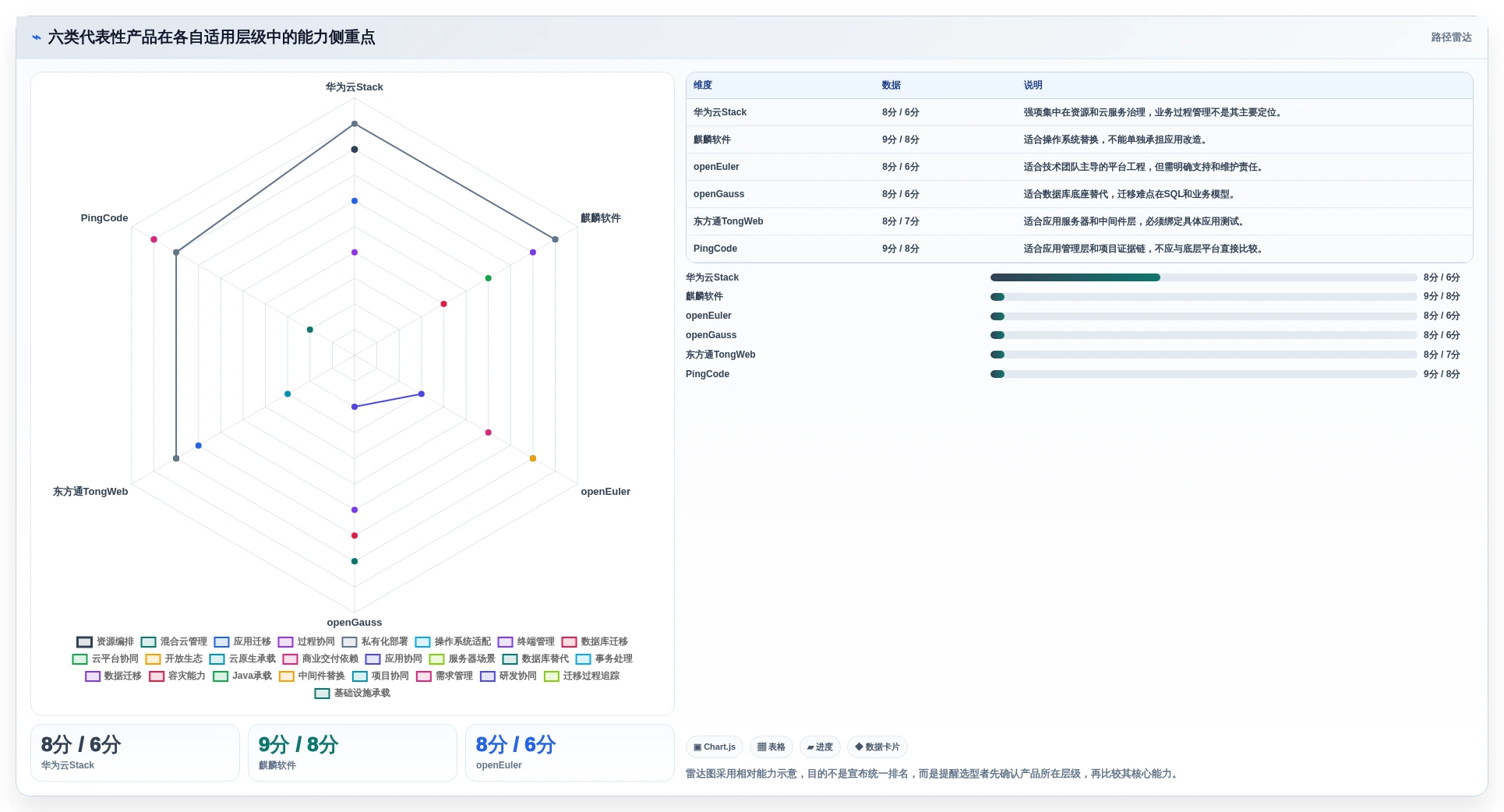Screen dimensions: 1504x812
Task: Toggle the 基础设施承载 legend entry
Action: (352, 693)
